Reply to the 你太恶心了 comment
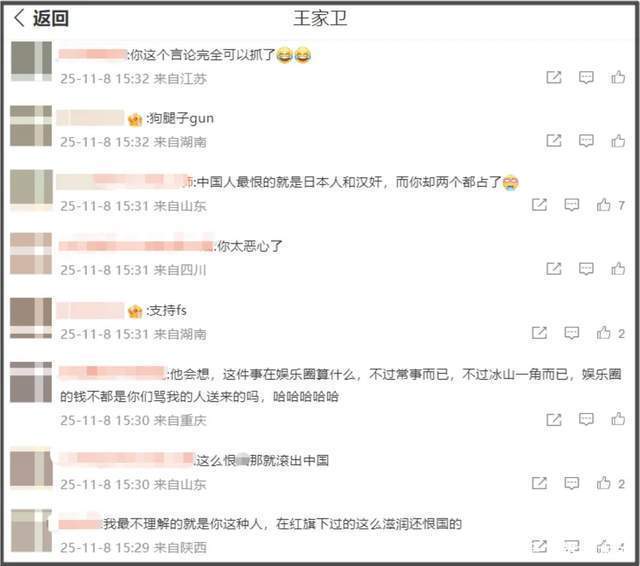The width and height of the screenshot is (640, 566). pos(586,269)
